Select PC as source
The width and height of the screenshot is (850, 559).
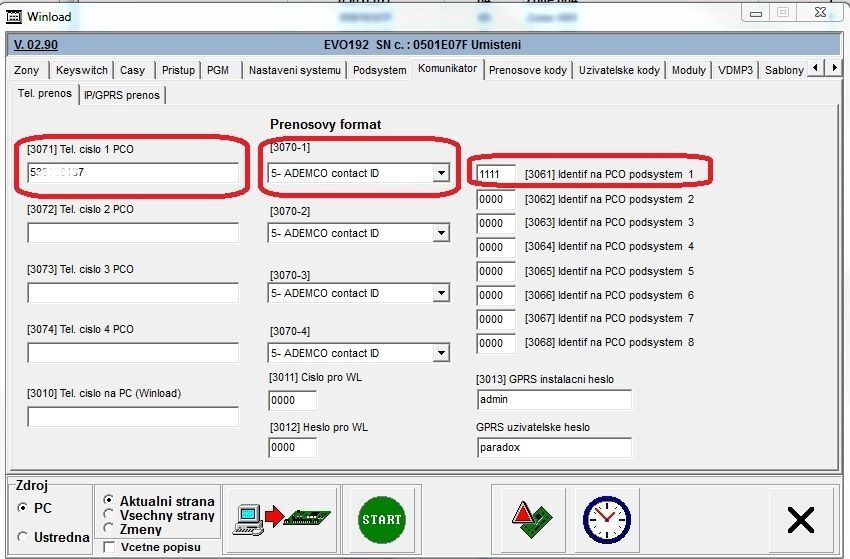pyautogui.click(x=23, y=508)
